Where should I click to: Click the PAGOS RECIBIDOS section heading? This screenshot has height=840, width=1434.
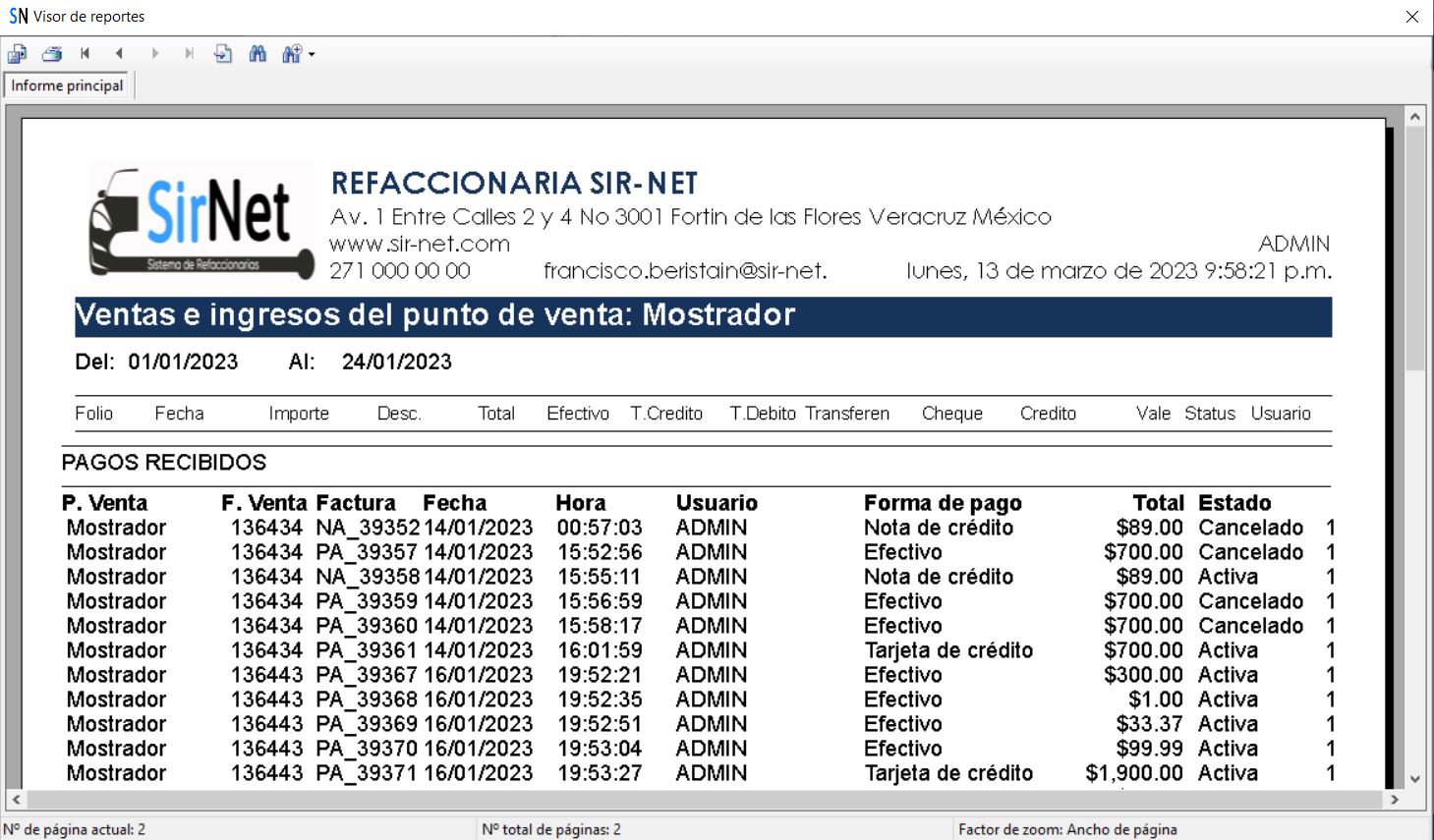pyautogui.click(x=164, y=463)
